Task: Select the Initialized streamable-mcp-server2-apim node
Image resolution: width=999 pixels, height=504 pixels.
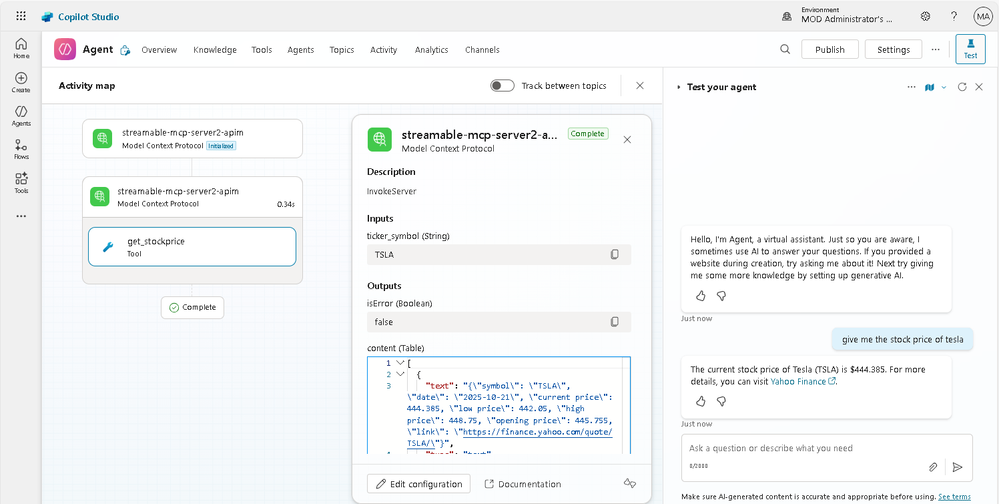Action: click(192, 138)
